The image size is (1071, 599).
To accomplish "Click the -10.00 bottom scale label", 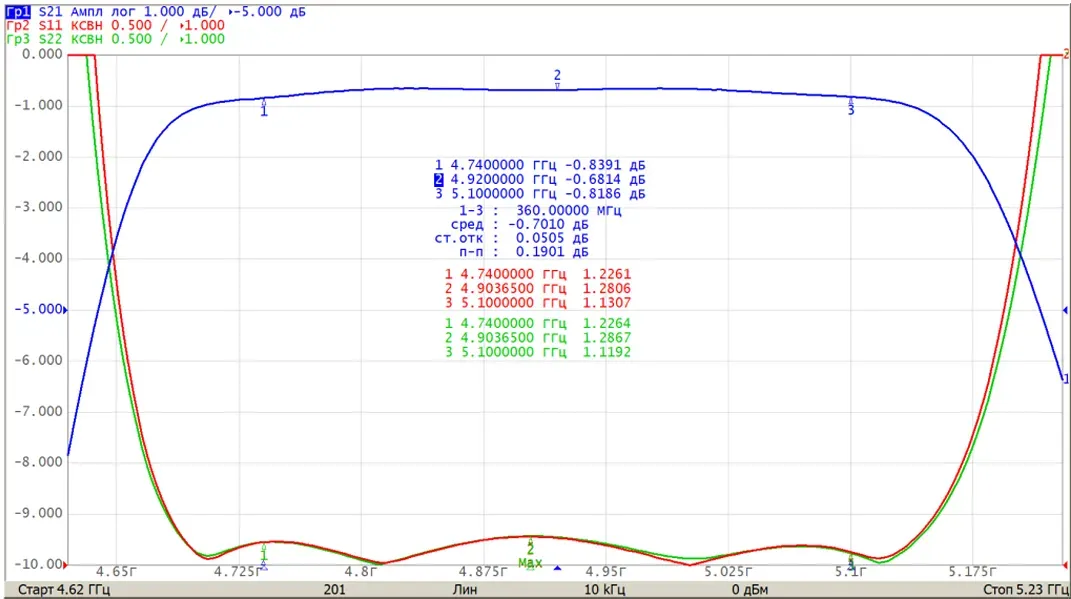I will click(x=38, y=564).
